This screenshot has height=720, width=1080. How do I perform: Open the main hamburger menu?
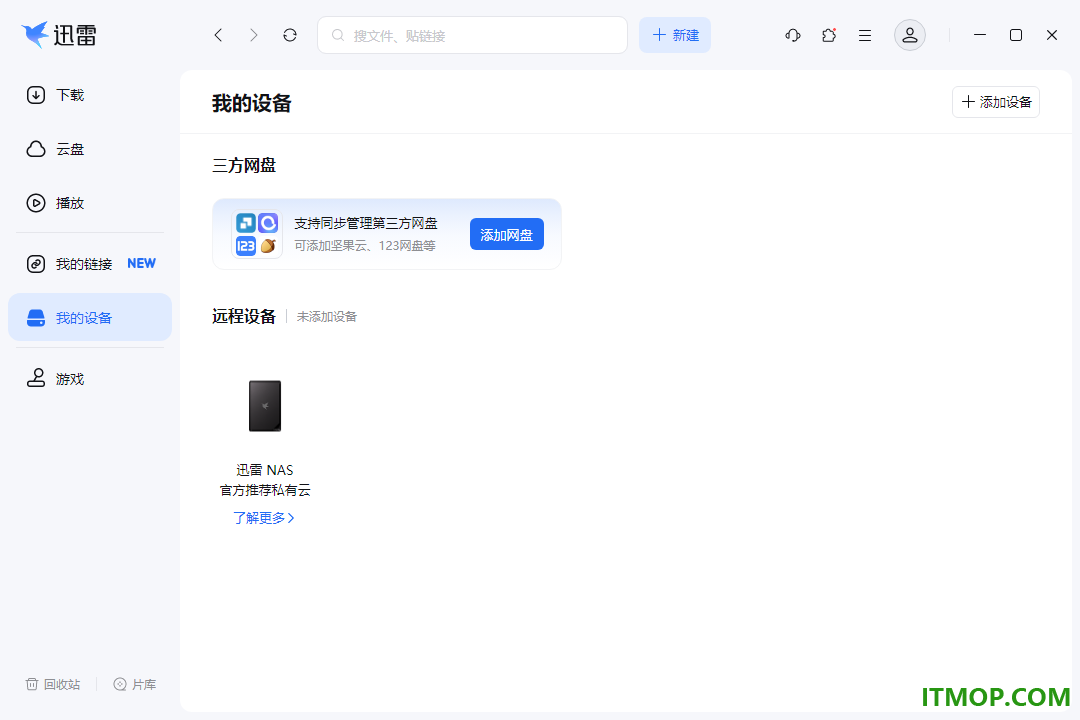click(865, 35)
